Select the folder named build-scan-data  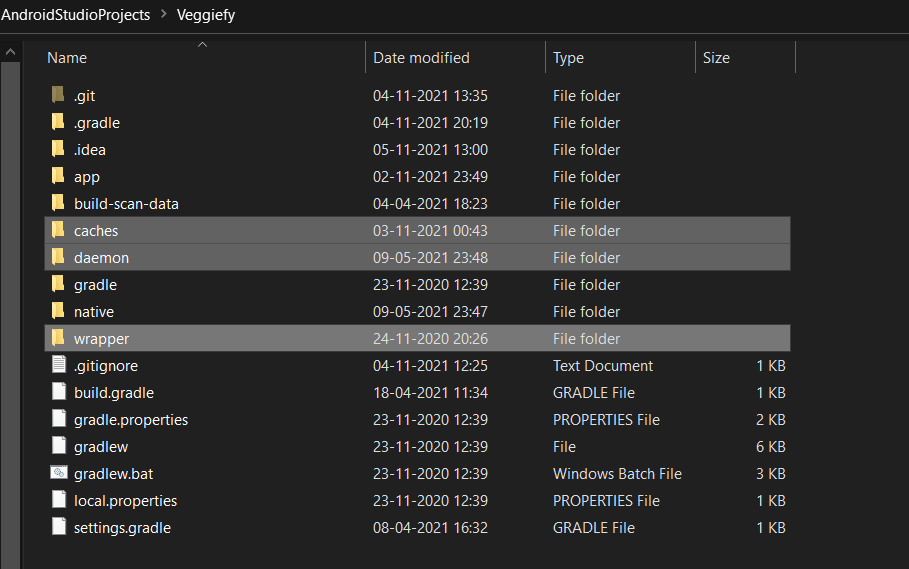126,204
